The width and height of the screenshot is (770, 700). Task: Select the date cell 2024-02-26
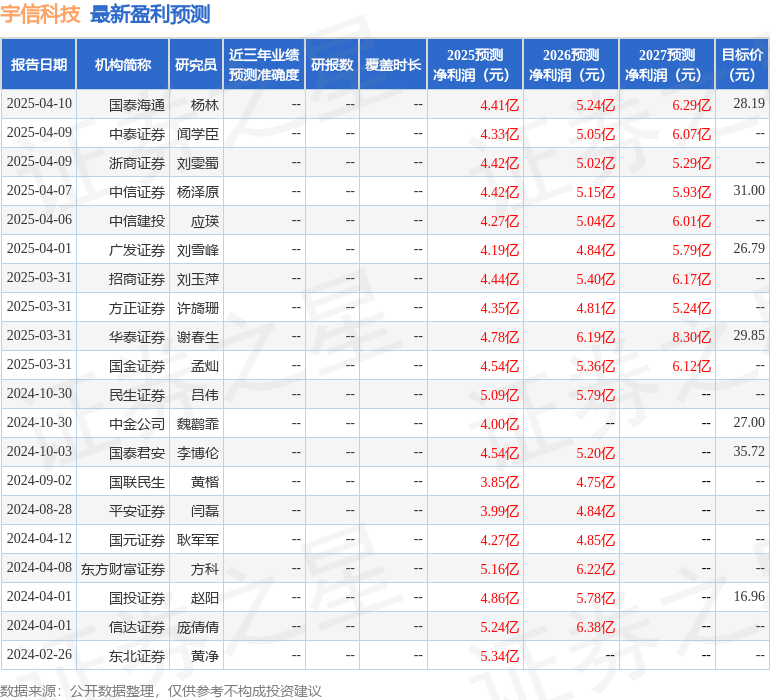(x=39, y=654)
